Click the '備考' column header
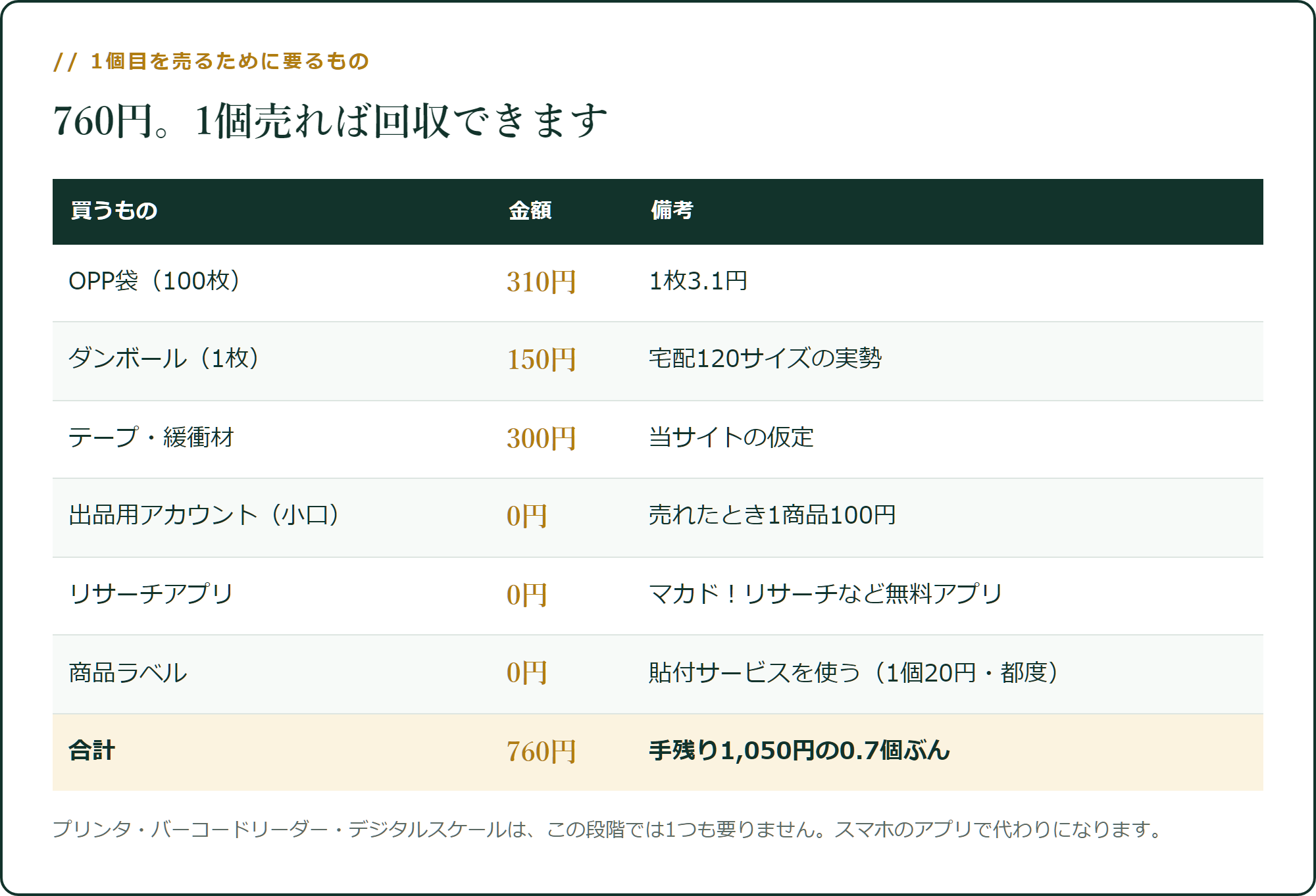The image size is (1316, 896). [672, 211]
